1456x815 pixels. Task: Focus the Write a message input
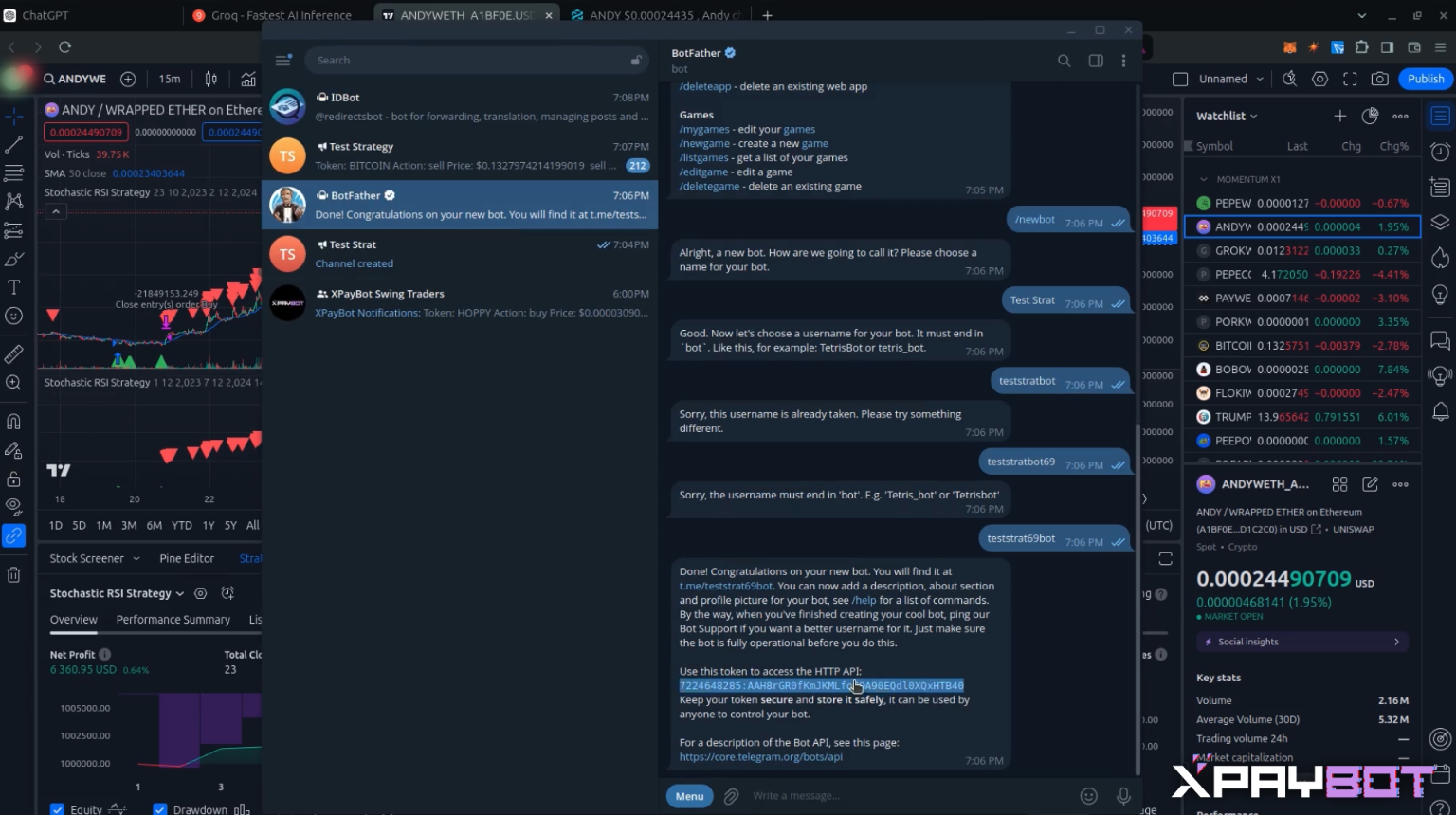point(910,796)
